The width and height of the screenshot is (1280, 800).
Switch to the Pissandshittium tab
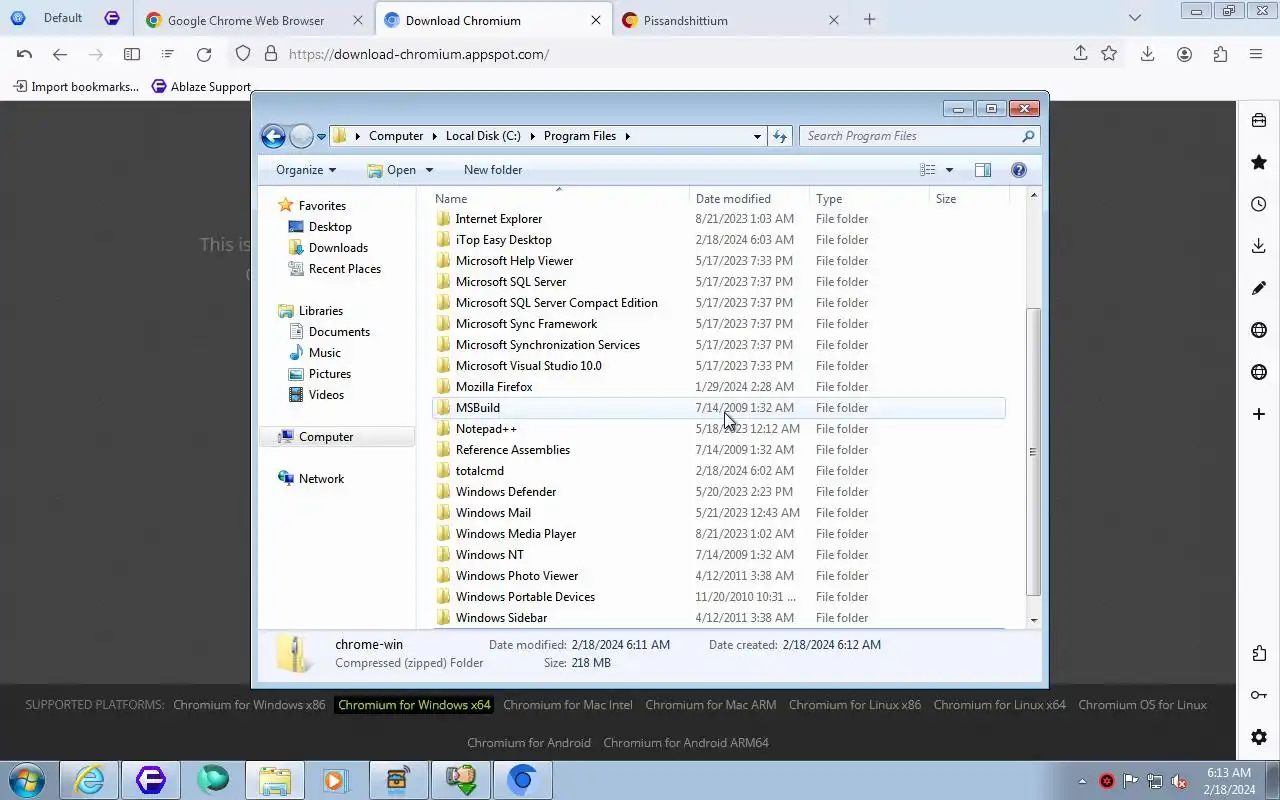click(x=730, y=20)
